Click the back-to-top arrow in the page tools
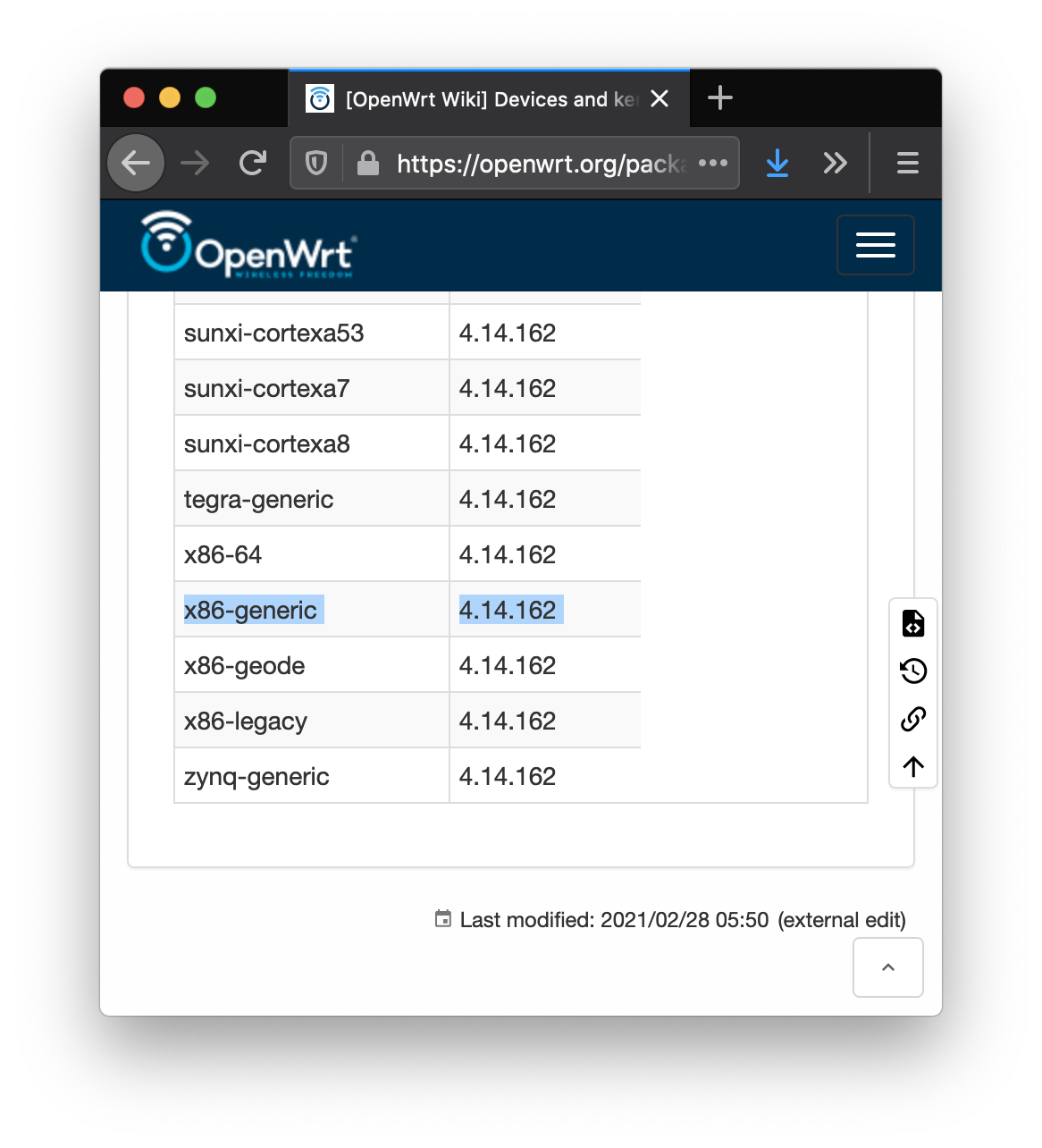This screenshot has width=1042, height=1148. click(913, 766)
